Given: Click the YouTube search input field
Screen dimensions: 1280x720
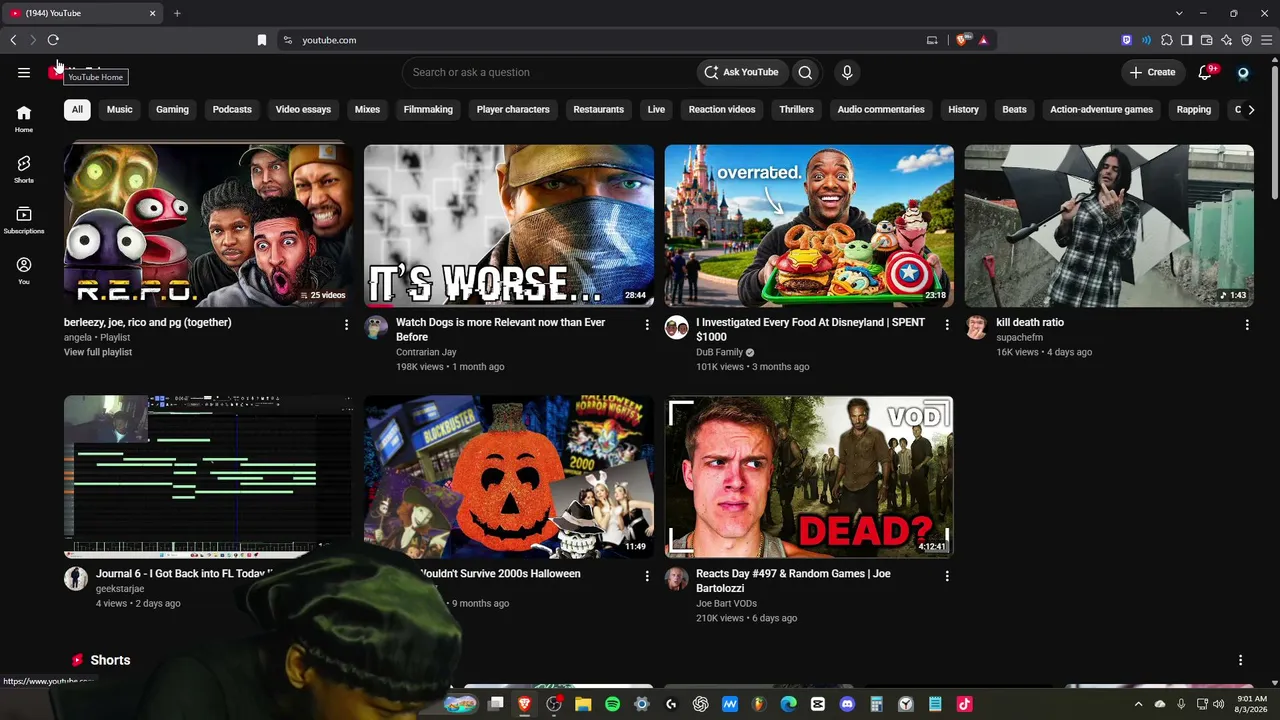Looking at the screenshot, I should tap(550, 72).
